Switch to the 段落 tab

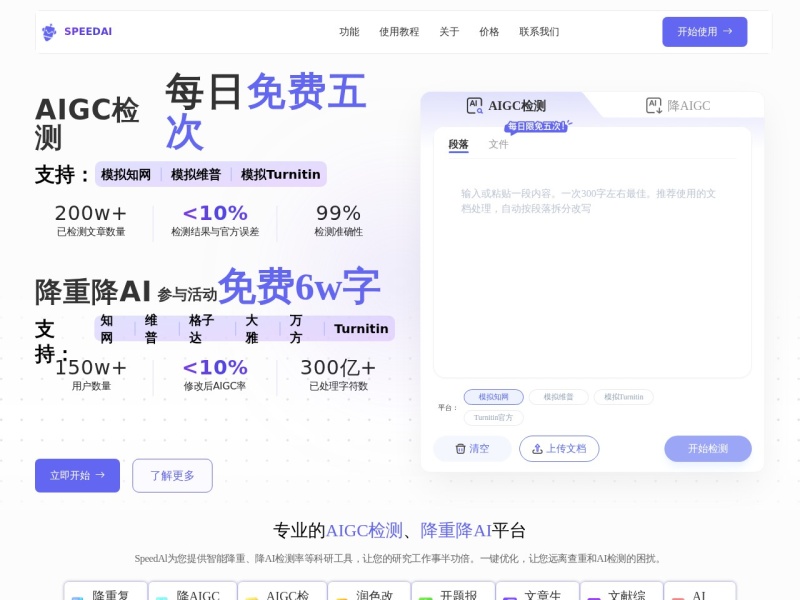point(459,144)
